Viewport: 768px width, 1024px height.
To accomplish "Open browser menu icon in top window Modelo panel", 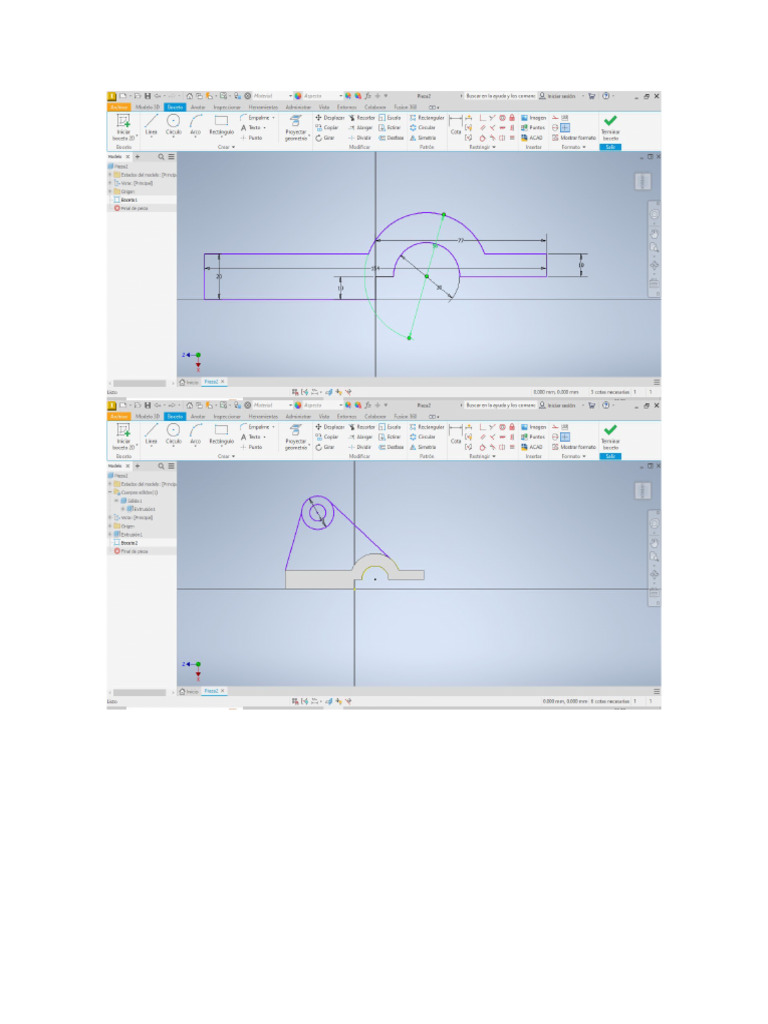I will click(171, 157).
